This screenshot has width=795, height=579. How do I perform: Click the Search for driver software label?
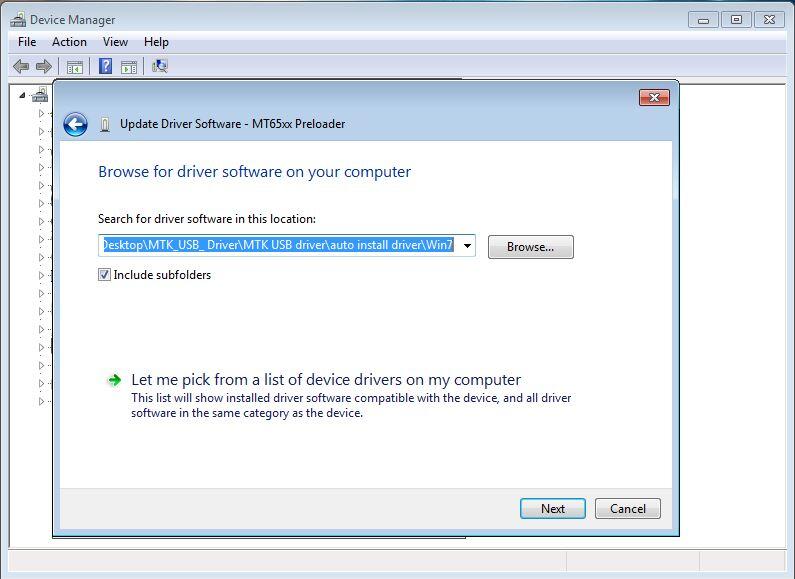point(207,219)
